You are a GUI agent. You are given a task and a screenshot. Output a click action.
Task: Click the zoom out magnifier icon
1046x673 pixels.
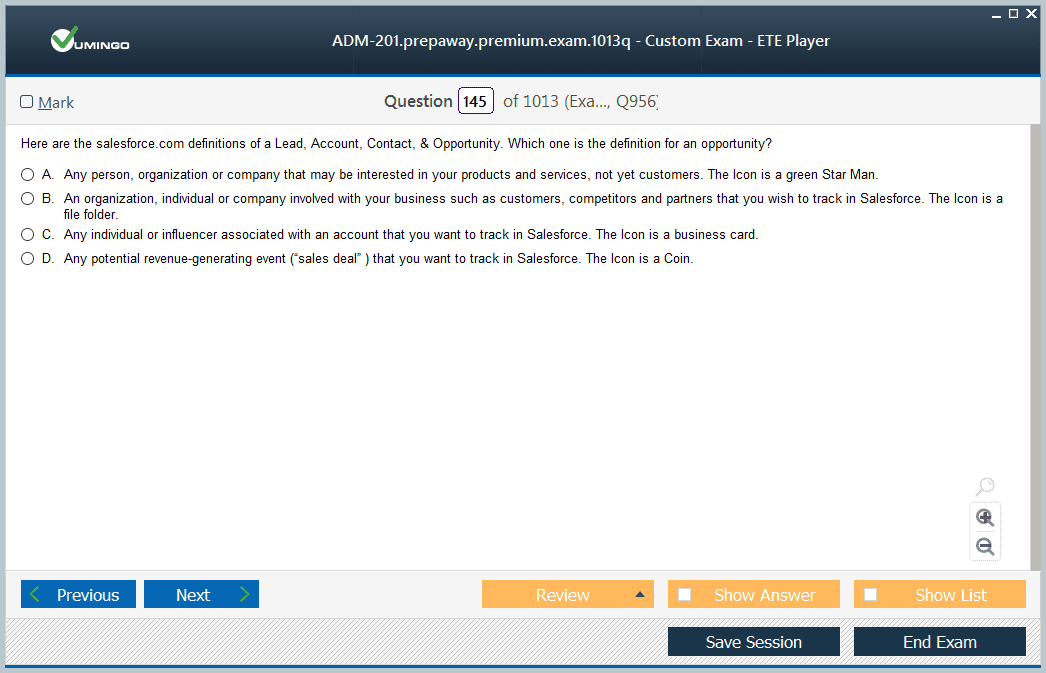[x=985, y=547]
